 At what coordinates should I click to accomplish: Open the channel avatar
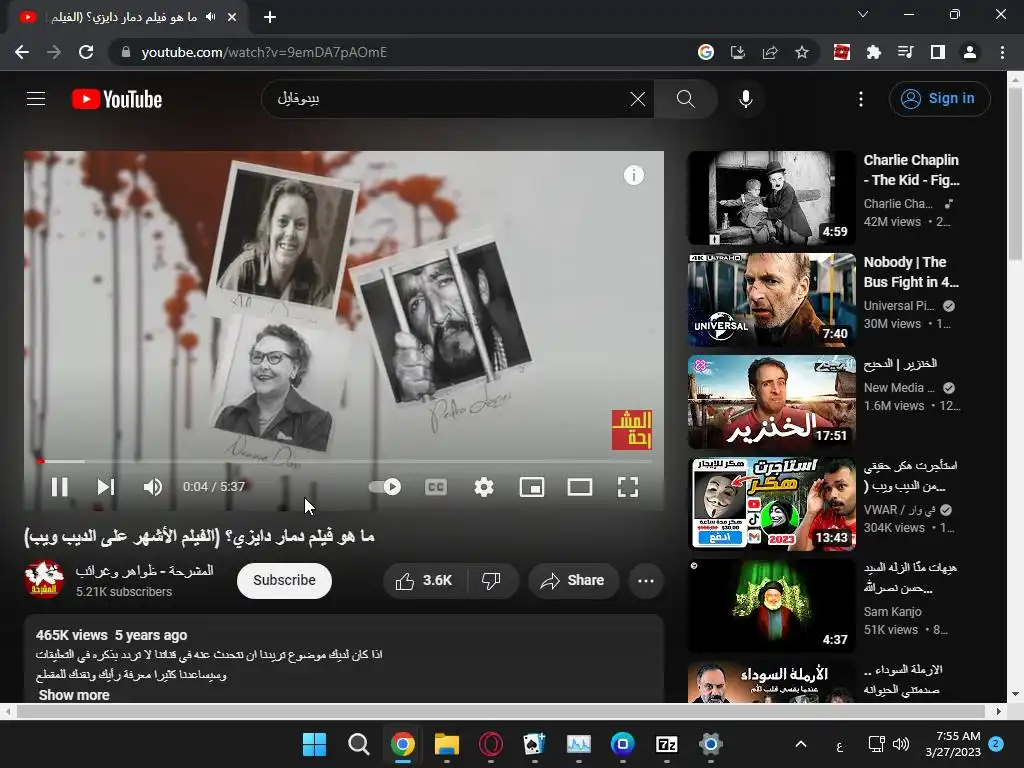pyautogui.click(x=44, y=579)
